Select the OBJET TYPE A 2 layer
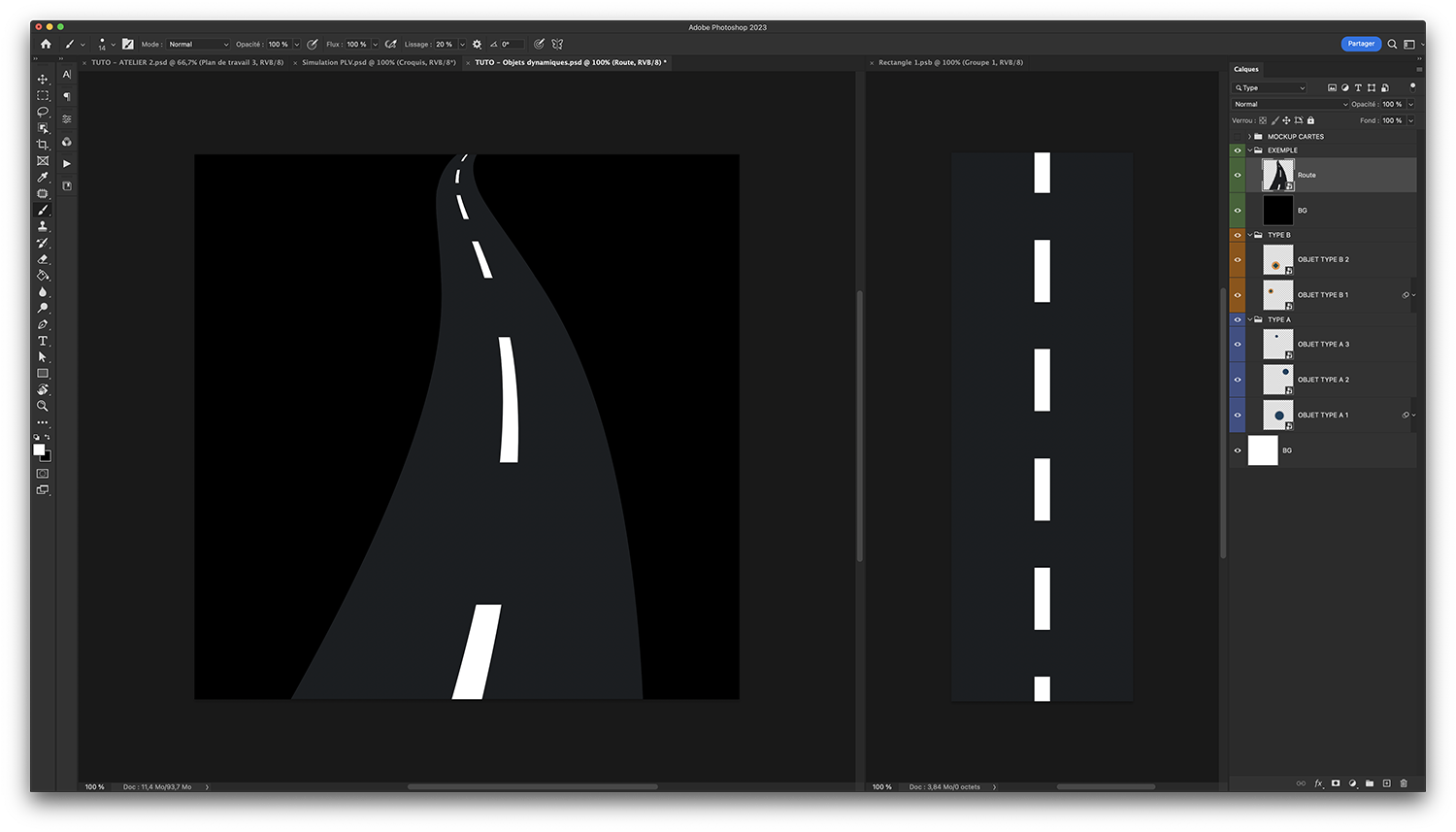1456x832 pixels. pos(1323,380)
